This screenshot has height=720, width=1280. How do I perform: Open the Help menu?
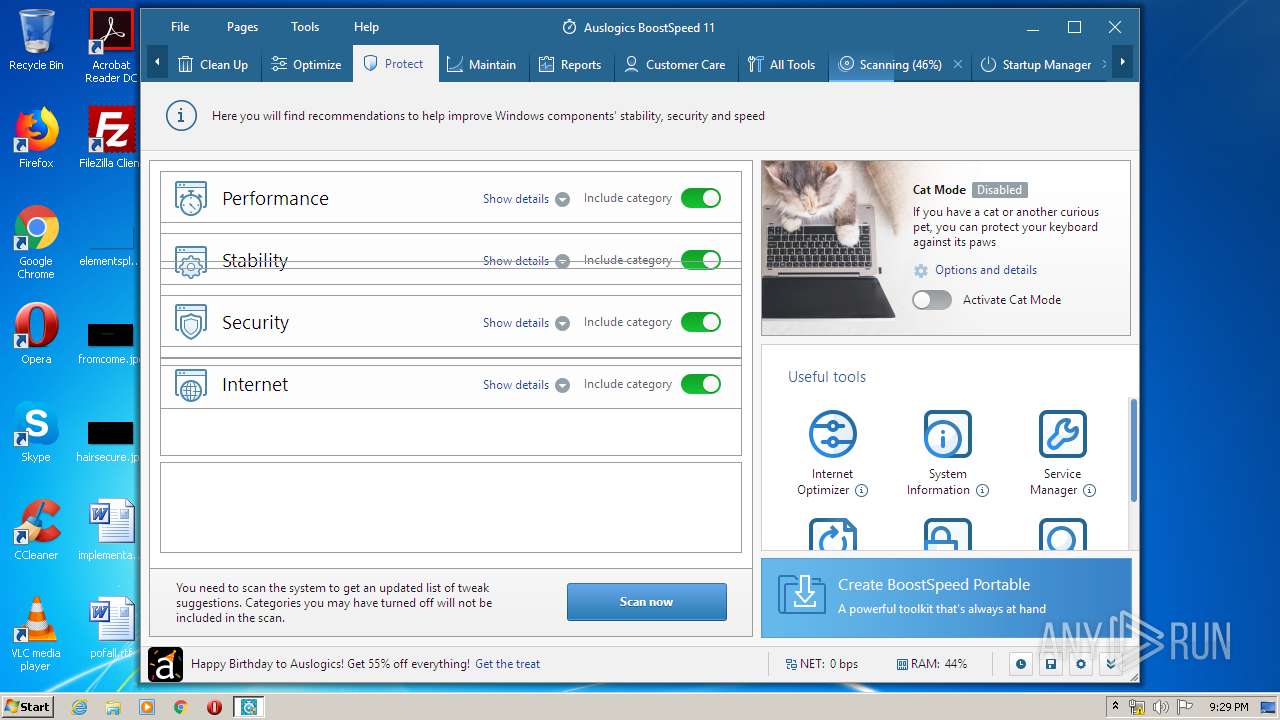pos(366,27)
